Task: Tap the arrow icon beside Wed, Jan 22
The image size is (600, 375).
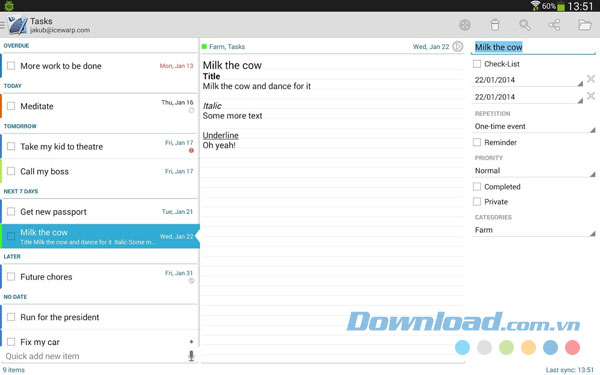Action: [458, 47]
